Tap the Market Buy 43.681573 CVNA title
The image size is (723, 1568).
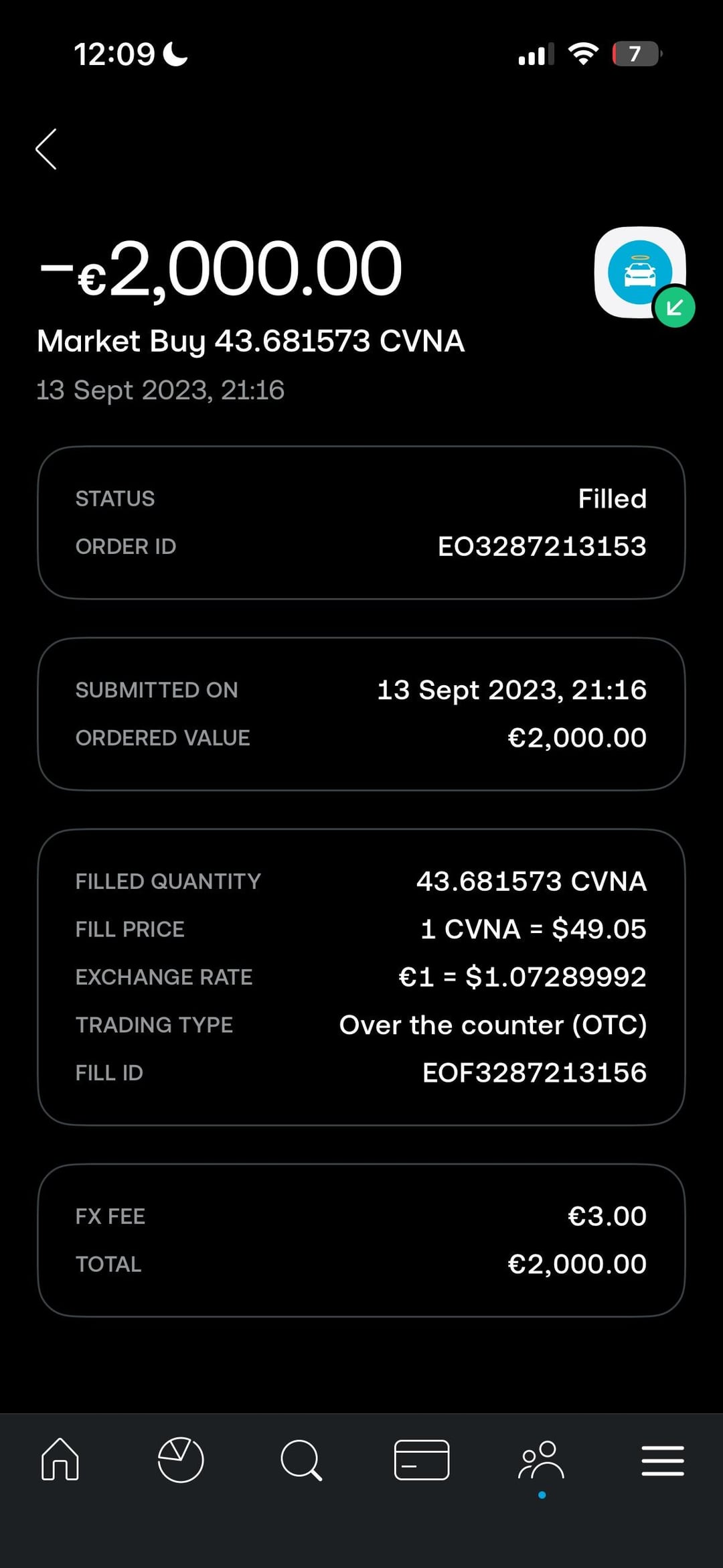coord(250,341)
